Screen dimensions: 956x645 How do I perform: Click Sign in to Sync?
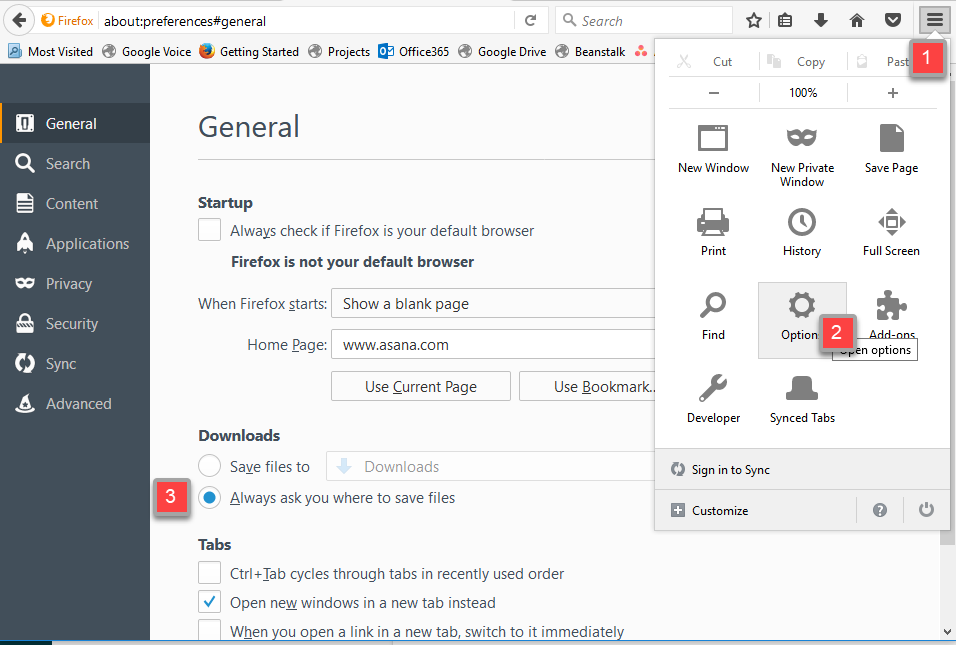pos(730,470)
